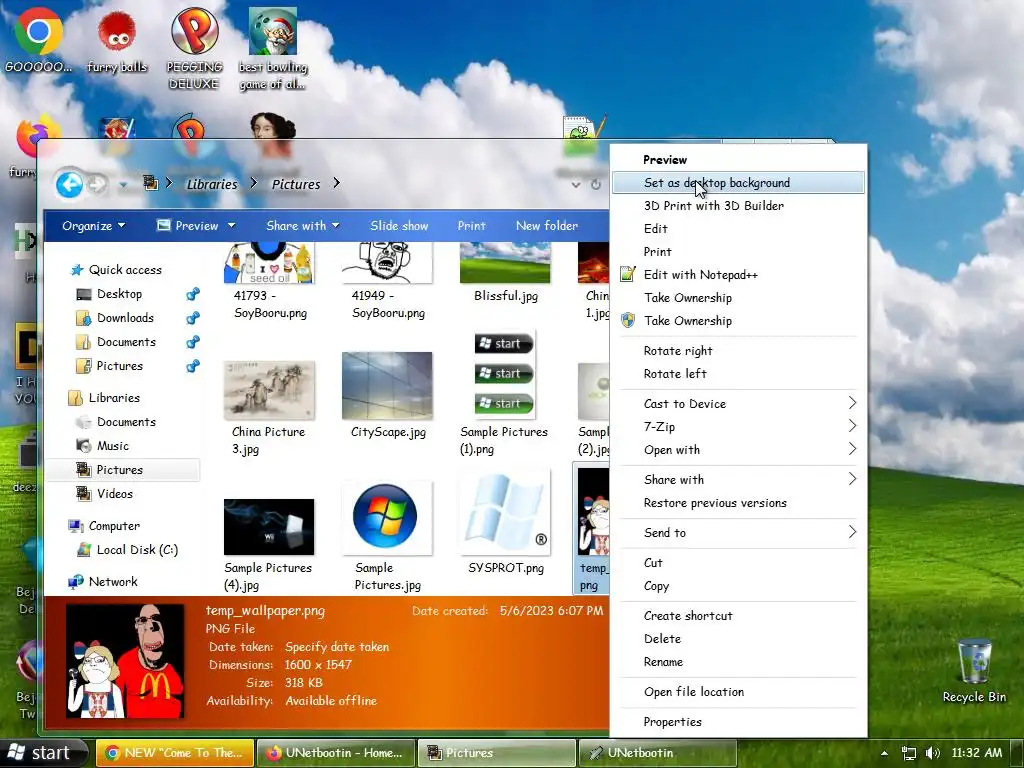Expand the chevron between Libraries and Pictures

254,184
